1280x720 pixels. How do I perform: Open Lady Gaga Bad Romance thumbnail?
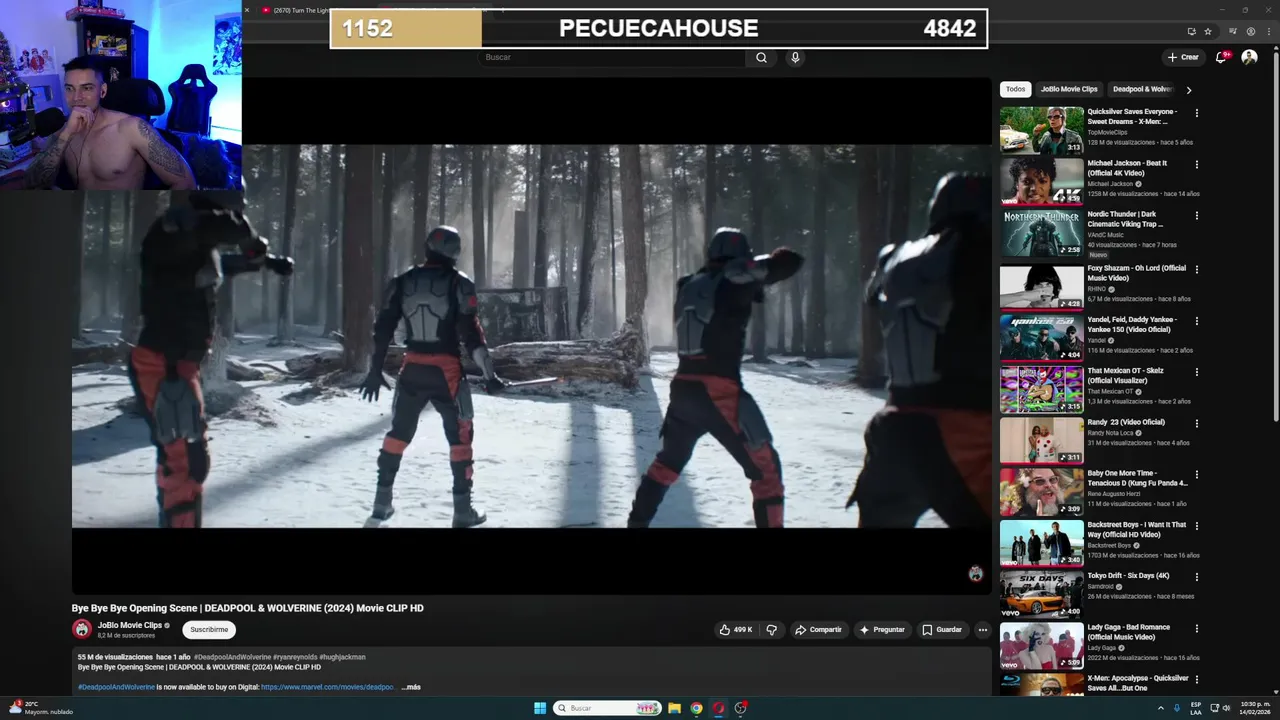tap(1042, 645)
